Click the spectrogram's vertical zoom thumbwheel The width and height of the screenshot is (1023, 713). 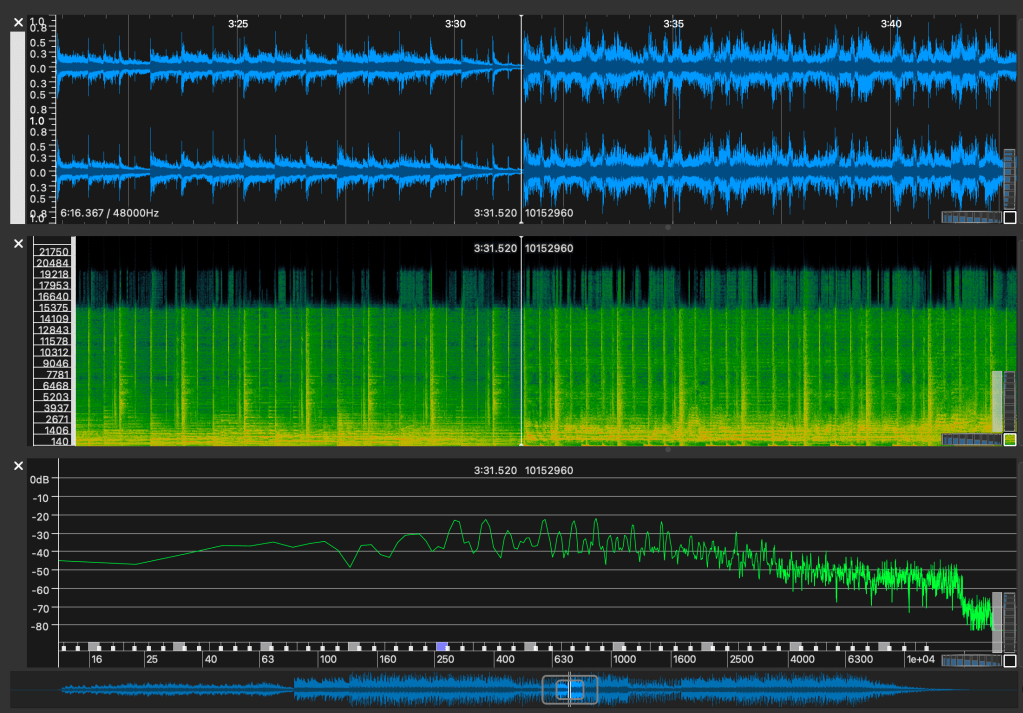[1009, 400]
